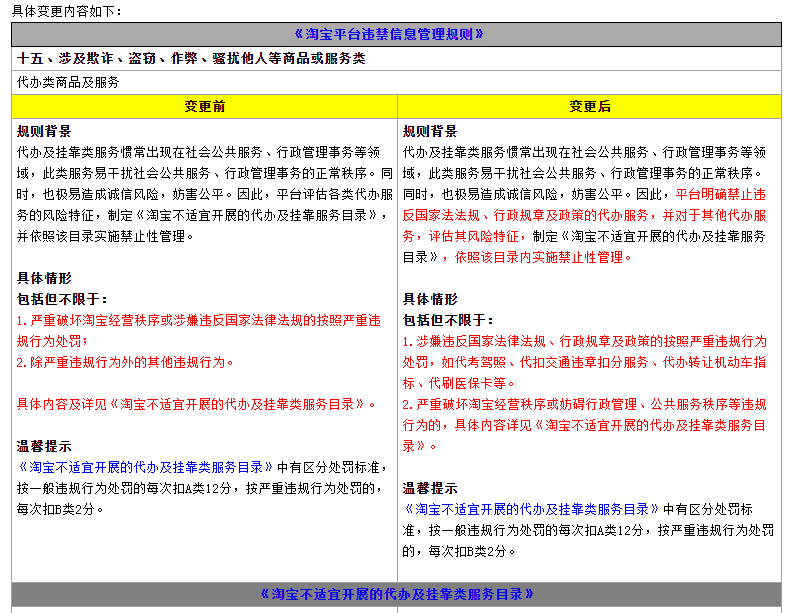The height and width of the screenshot is (613, 787).
Task: Select the yellow 变更前 column header
Action: pyautogui.click(x=204, y=106)
